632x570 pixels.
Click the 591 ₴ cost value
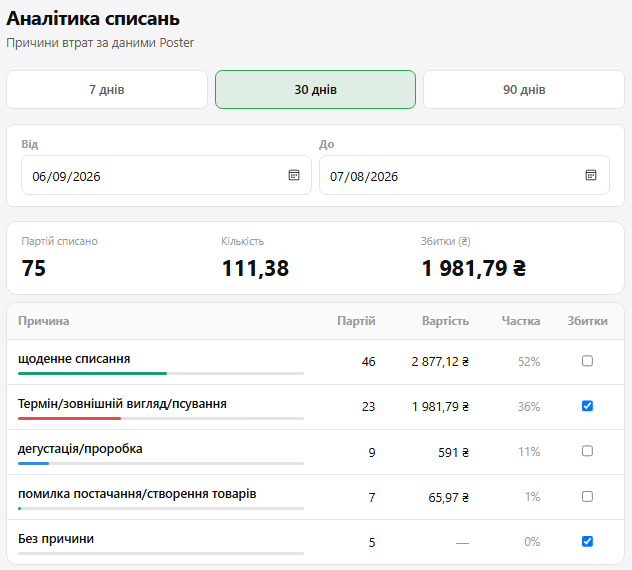point(453,452)
